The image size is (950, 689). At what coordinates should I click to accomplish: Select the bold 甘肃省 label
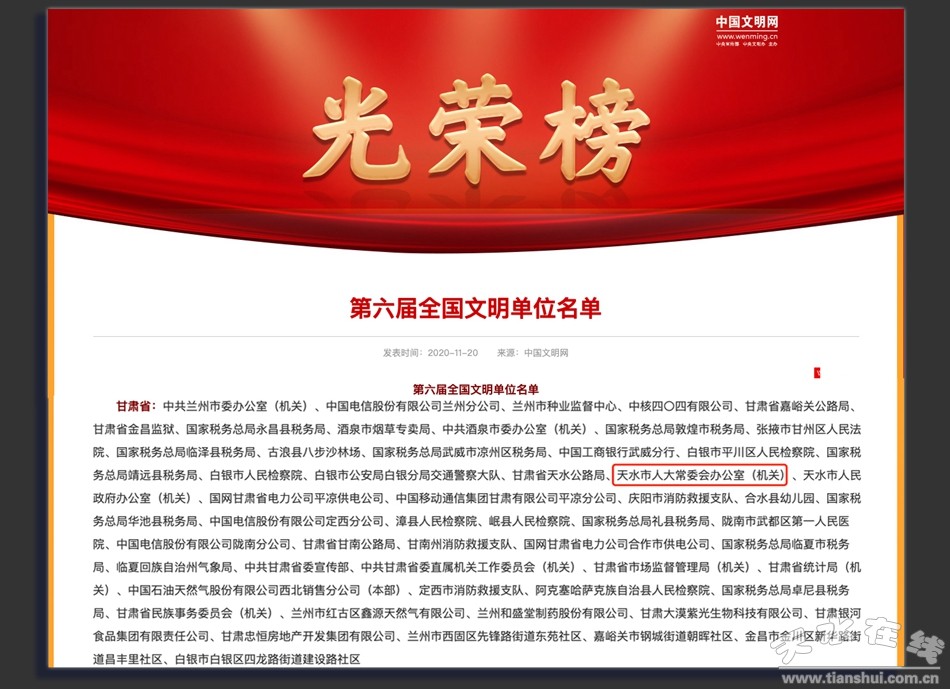click(133, 407)
